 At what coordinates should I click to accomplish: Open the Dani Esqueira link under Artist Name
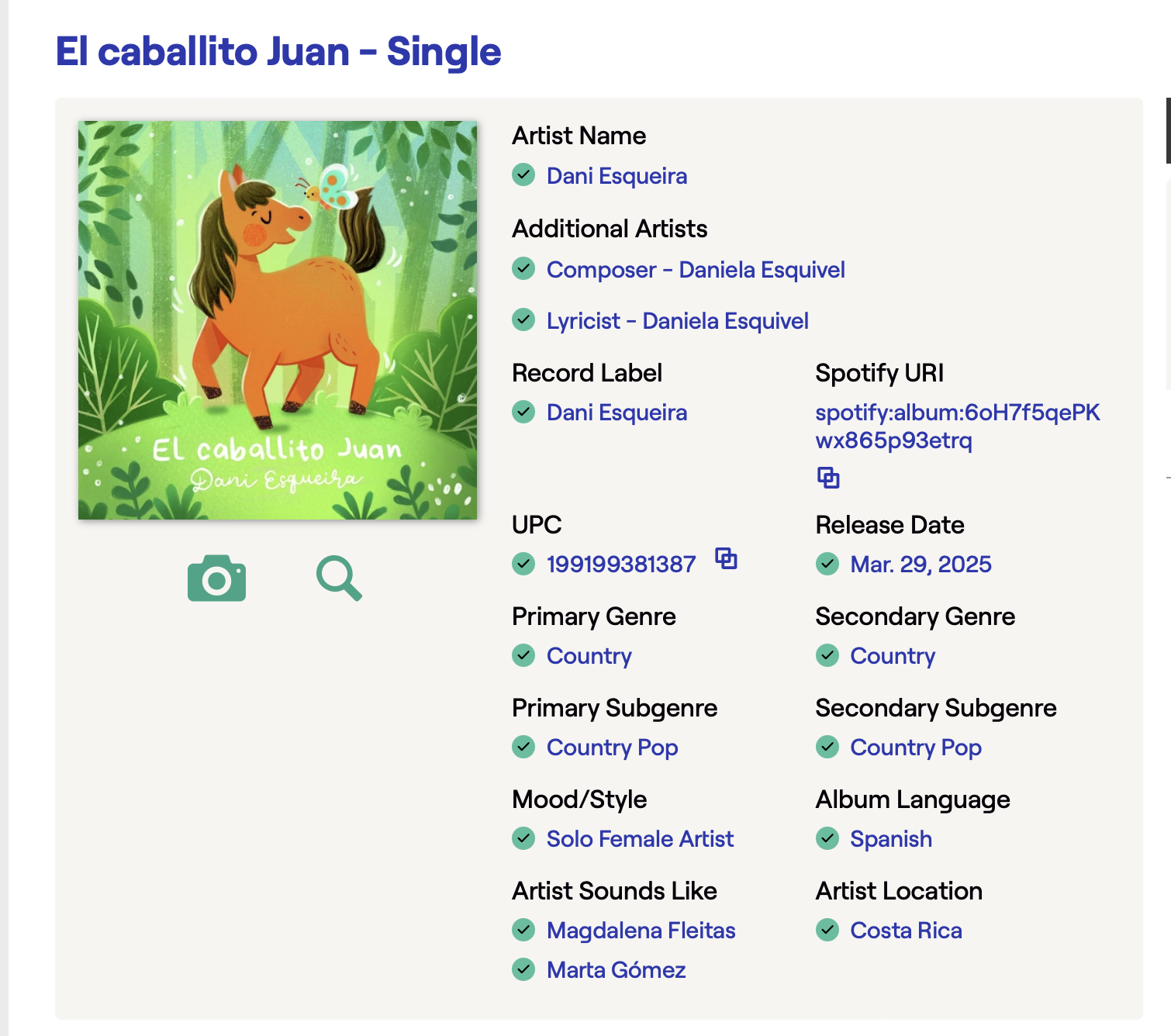click(x=617, y=176)
